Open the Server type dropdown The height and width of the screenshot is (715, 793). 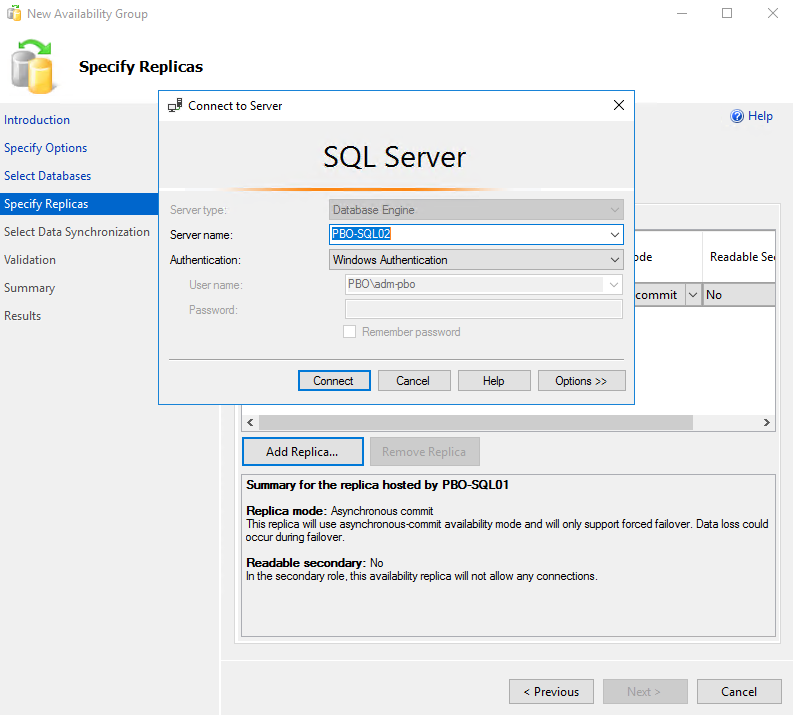(x=476, y=210)
